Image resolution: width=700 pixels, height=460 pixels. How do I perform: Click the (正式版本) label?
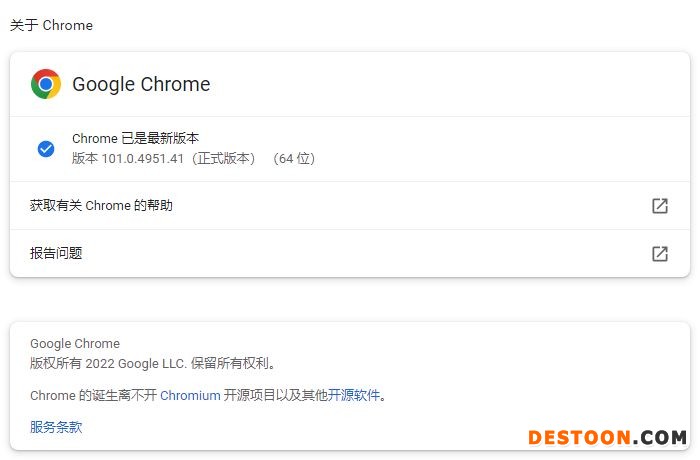point(224,158)
